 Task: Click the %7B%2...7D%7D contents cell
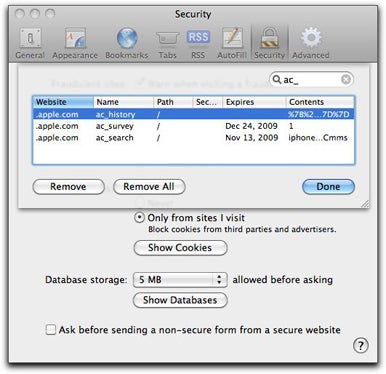[x=319, y=114]
